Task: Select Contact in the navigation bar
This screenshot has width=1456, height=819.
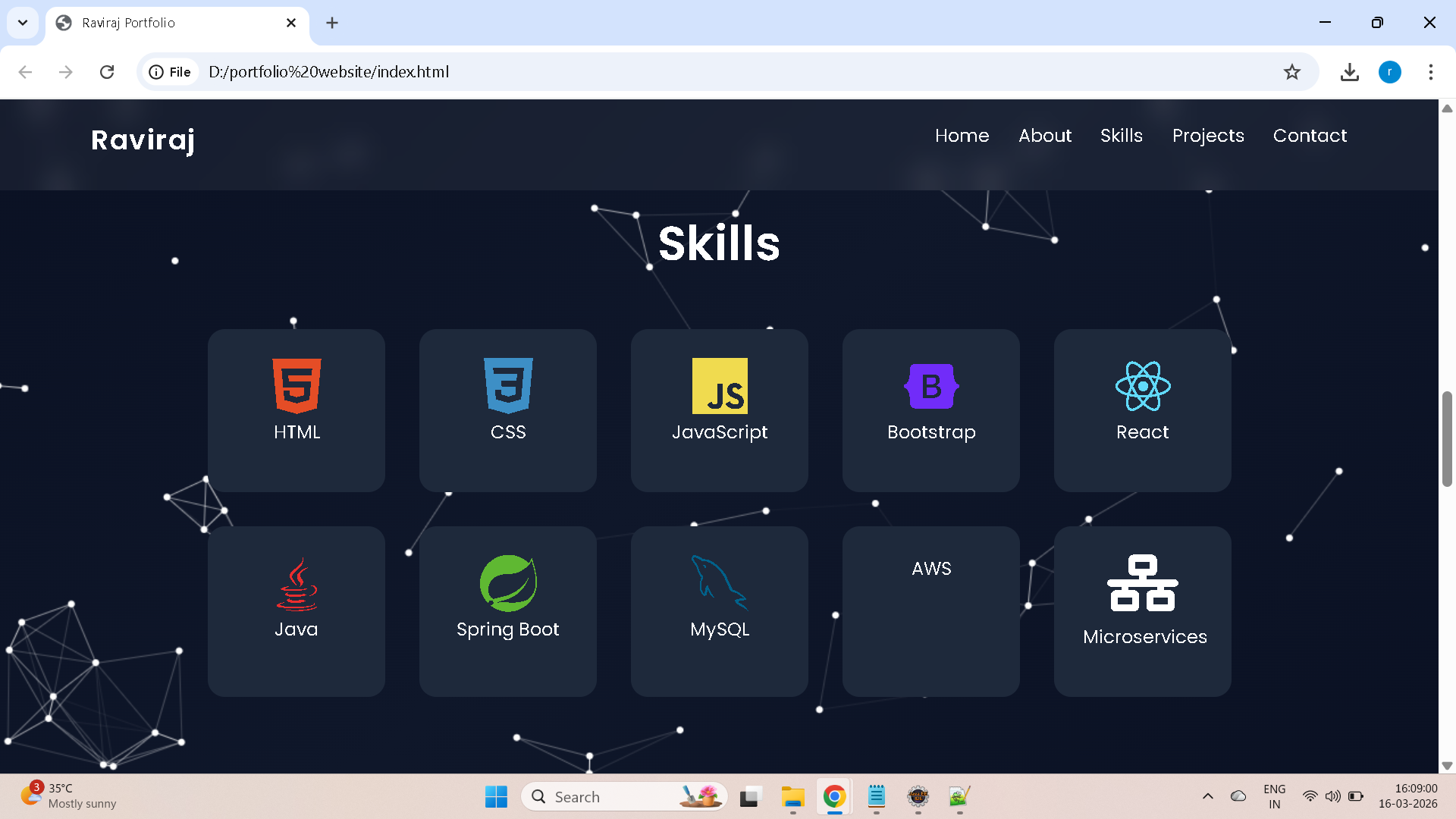Action: (1310, 136)
